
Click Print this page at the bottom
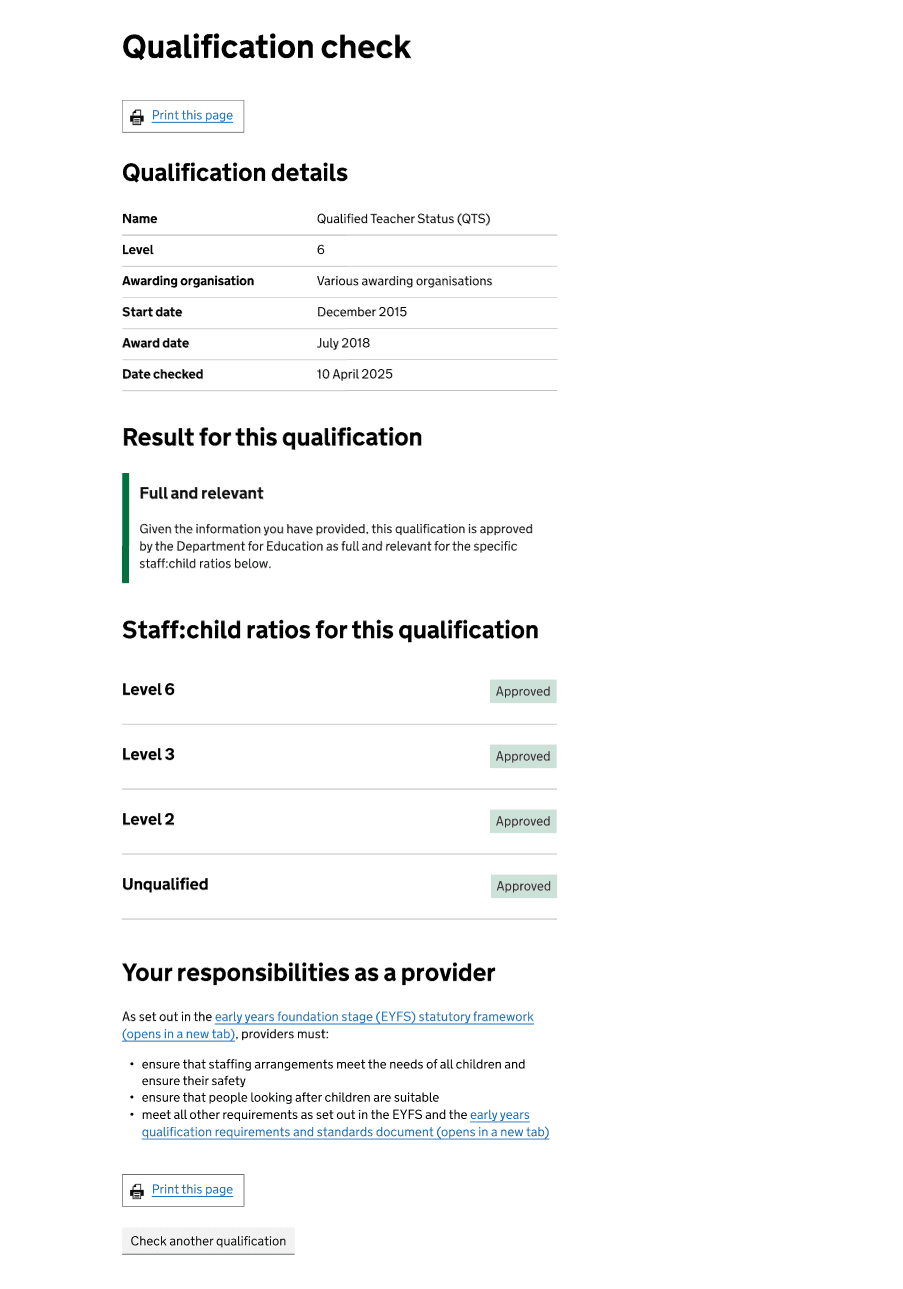pos(192,1190)
